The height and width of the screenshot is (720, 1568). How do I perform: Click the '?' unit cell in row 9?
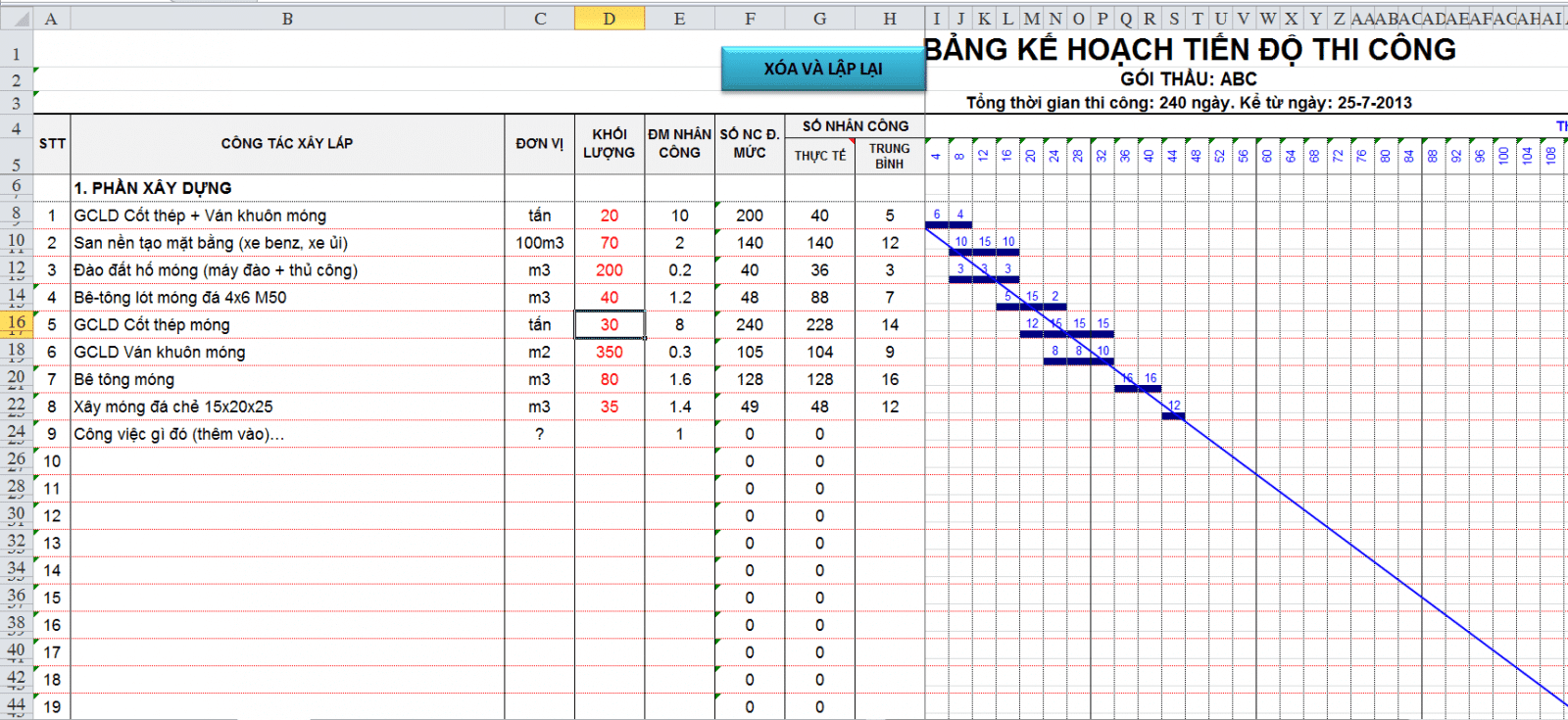[x=539, y=434]
